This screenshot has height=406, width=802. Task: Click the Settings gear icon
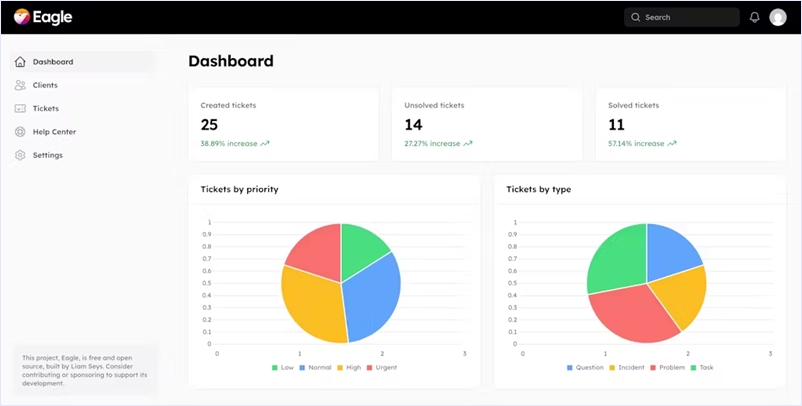point(20,155)
